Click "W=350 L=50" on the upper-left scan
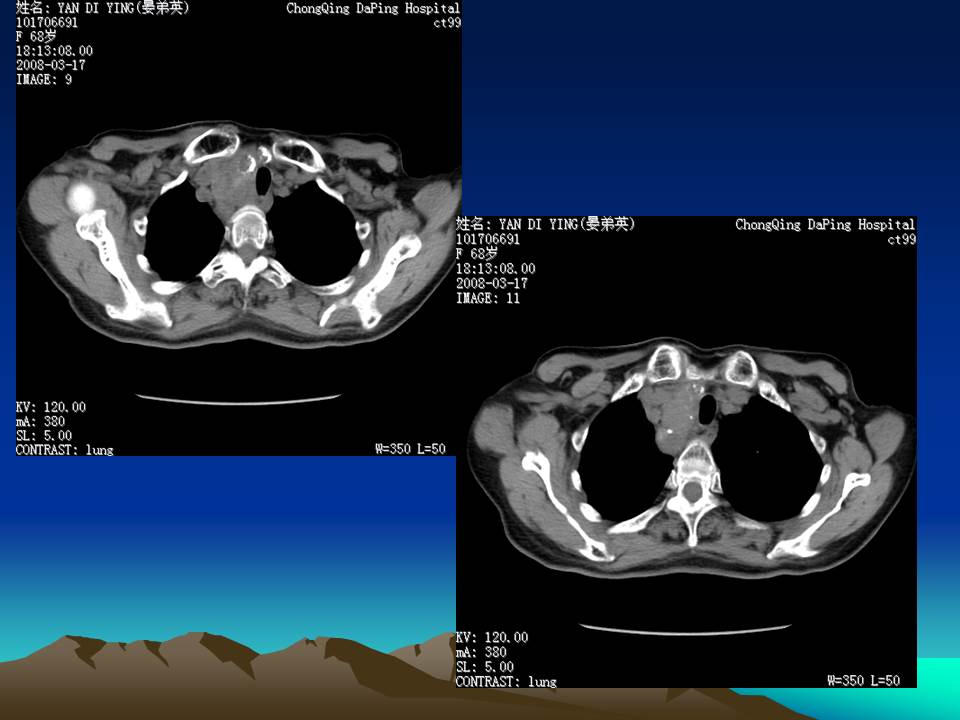This screenshot has width=960, height=720. coord(410,449)
